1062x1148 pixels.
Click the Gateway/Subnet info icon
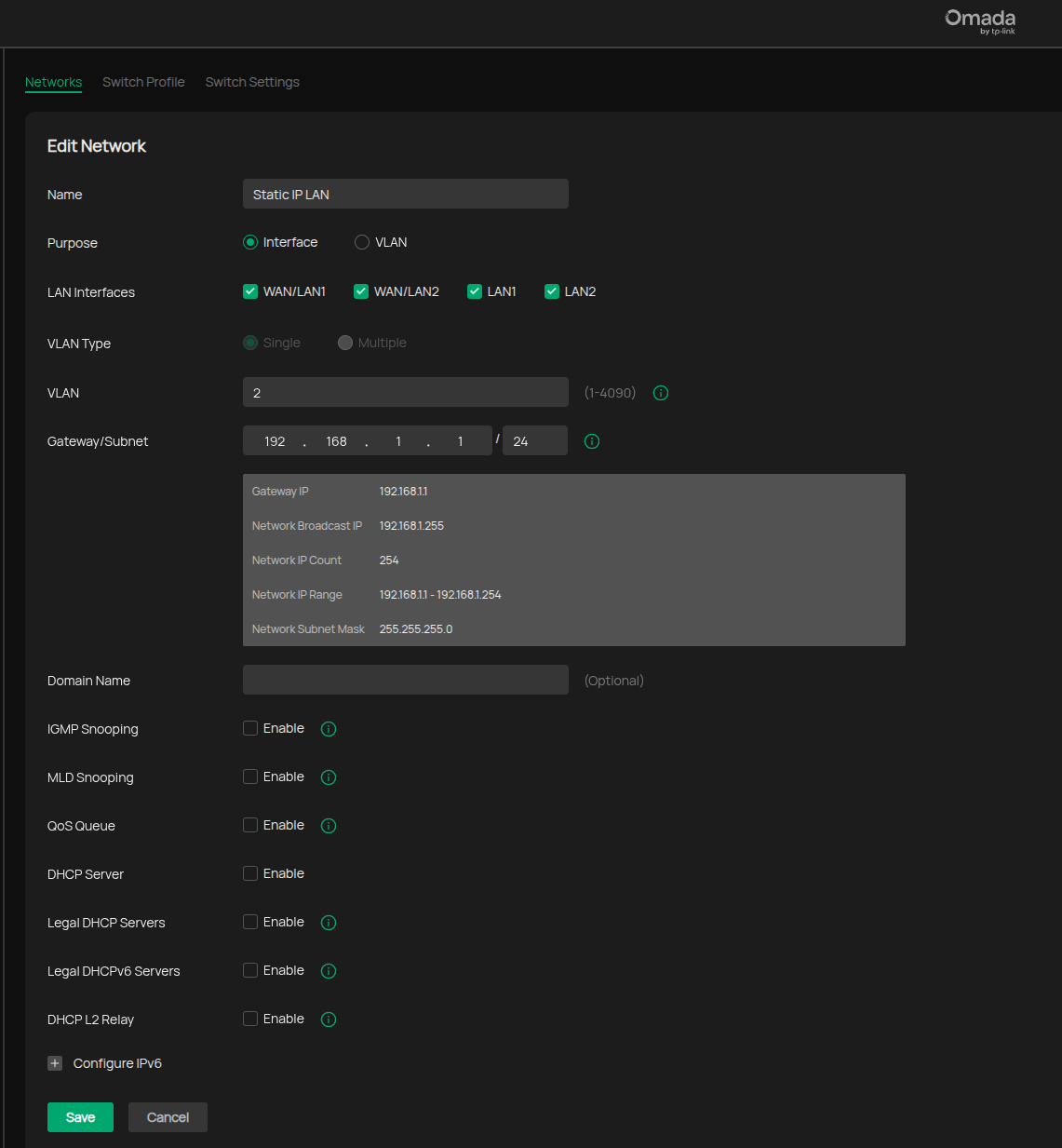click(592, 441)
